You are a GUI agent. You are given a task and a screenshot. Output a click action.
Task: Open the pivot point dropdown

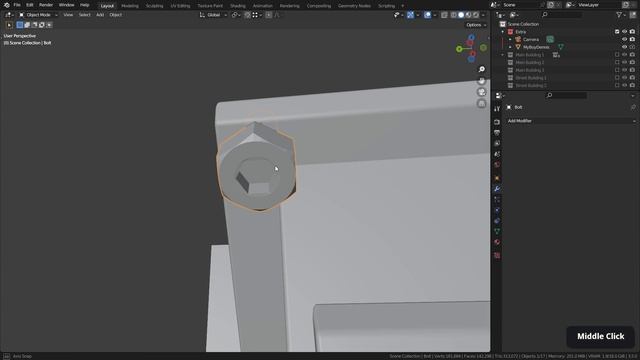click(236, 15)
